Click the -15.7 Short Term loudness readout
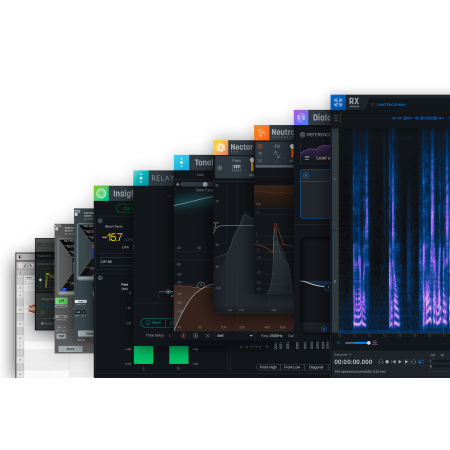 112,237
